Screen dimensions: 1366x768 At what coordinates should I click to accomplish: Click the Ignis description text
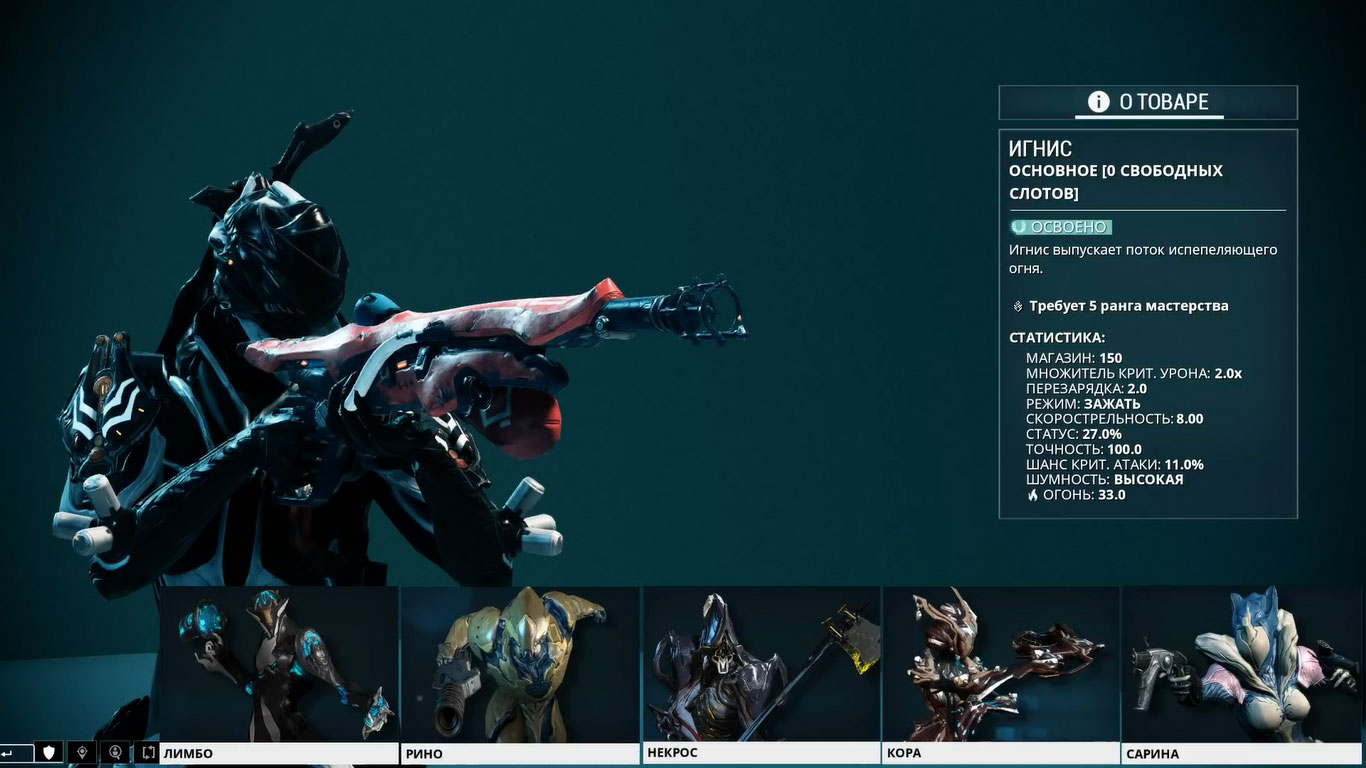pos(1143,259)
